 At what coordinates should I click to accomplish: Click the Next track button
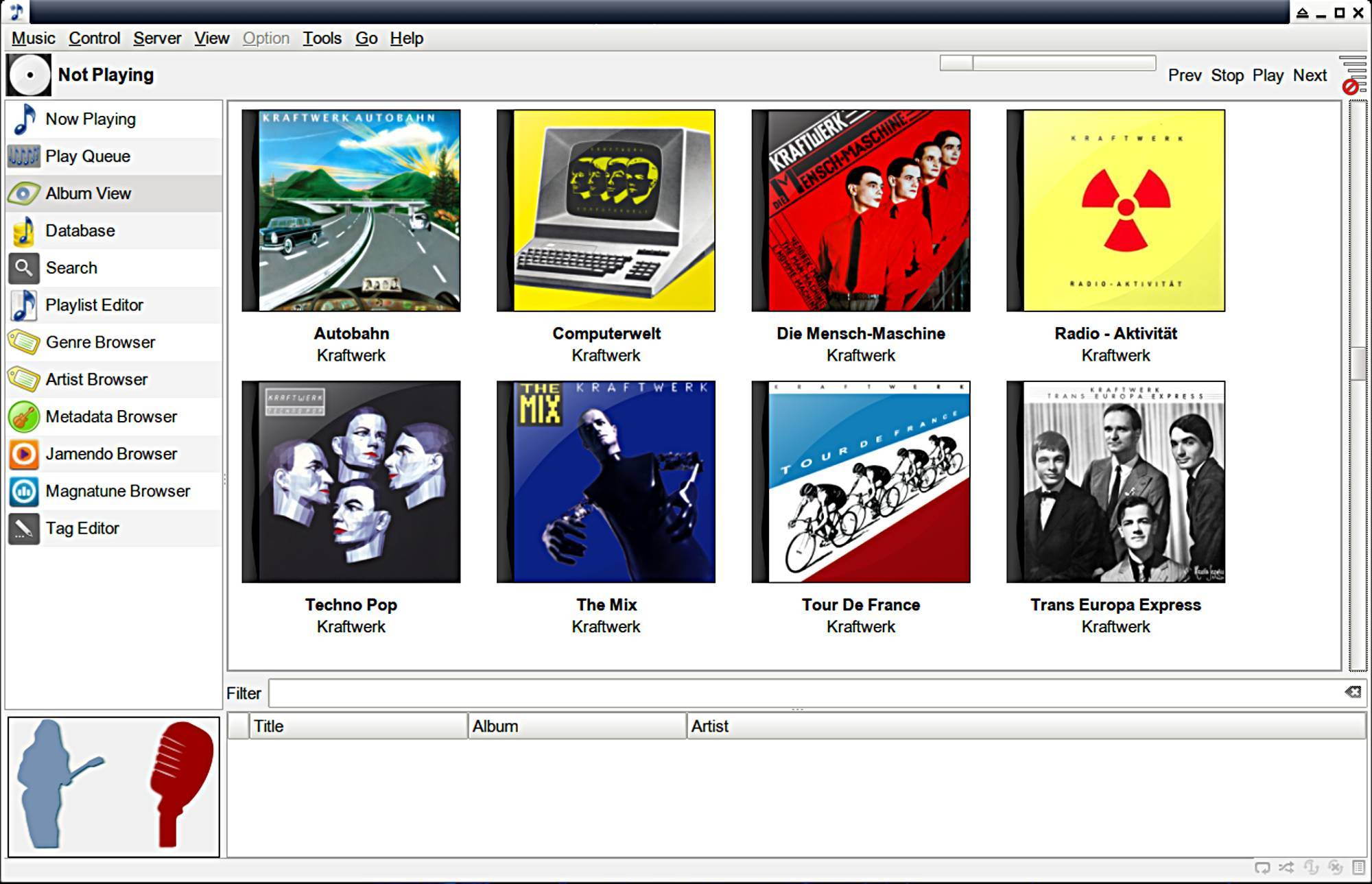tap(1310, 75)
